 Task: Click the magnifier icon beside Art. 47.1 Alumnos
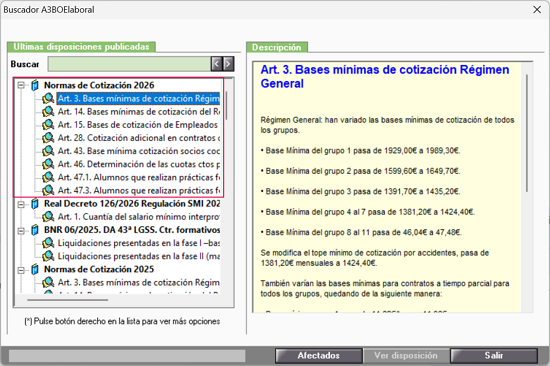click(x=48, y=178)
